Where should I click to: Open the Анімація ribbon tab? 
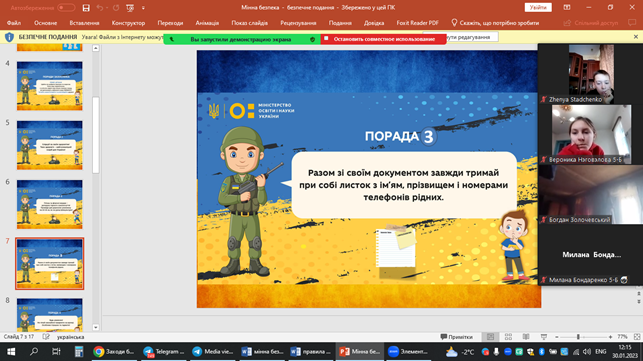click(x=207, y=23)
